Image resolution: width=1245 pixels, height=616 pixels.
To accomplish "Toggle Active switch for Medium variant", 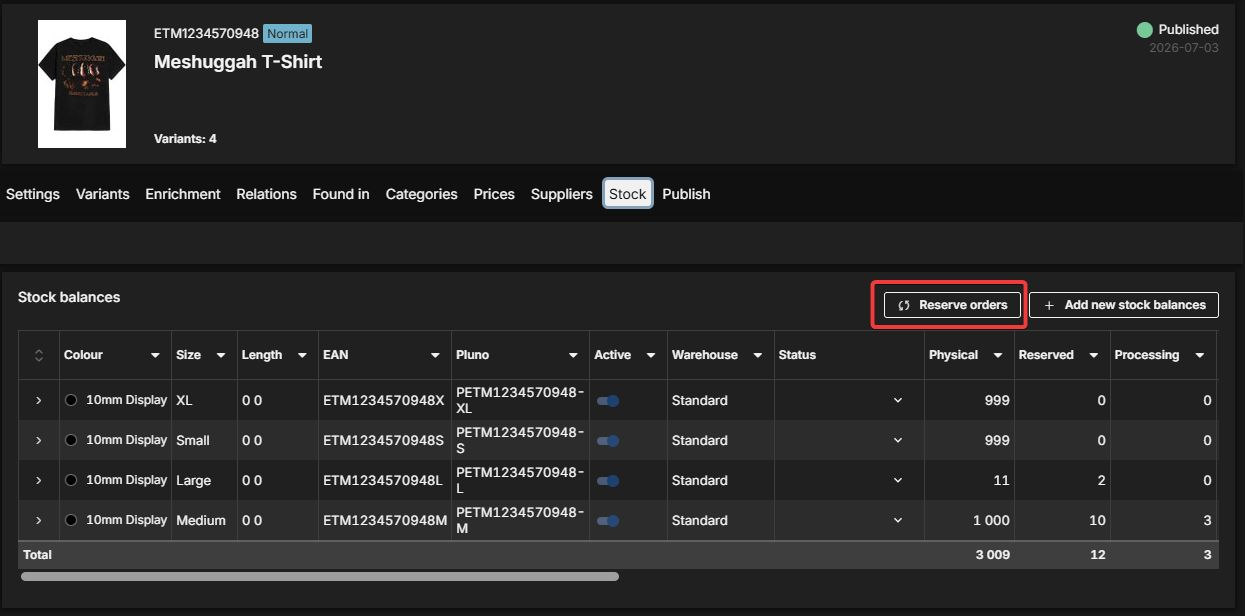I will pyautogui.click(x=608, y=520).
